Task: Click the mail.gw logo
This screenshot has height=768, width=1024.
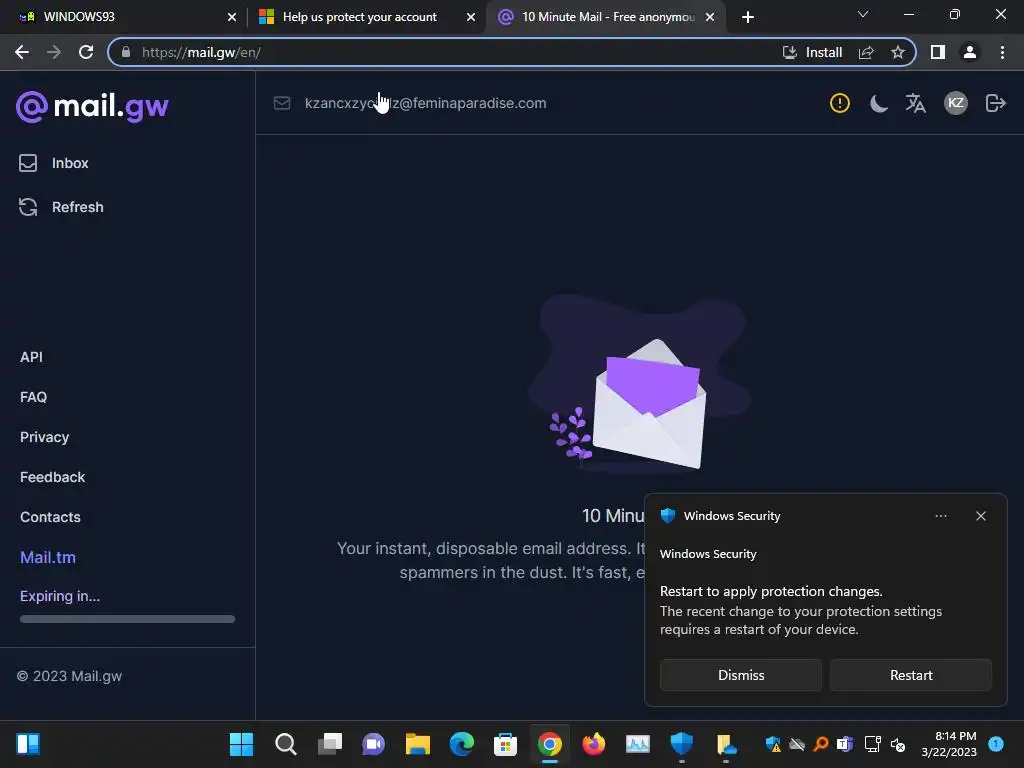Action: point(92,106)
